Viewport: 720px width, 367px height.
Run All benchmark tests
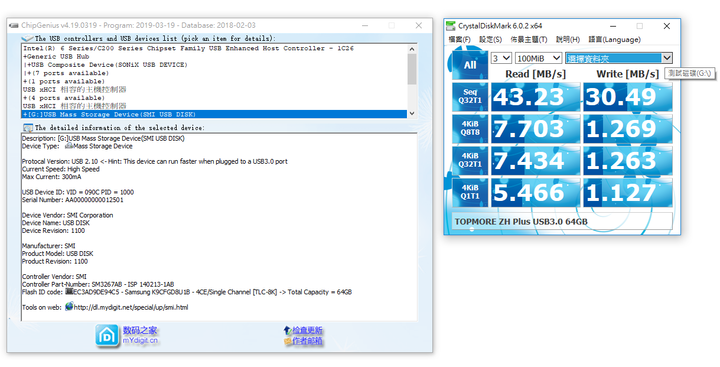(x=470, y=65)
